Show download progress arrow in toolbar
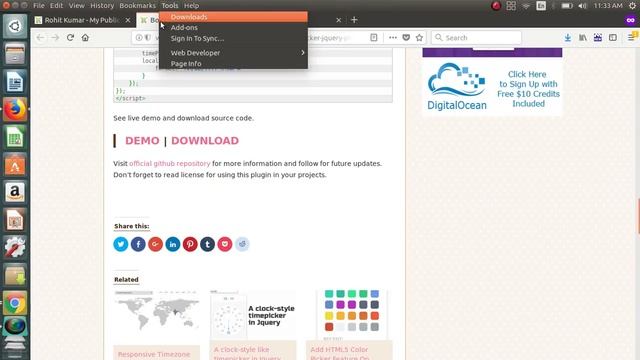The height and width of the screenshot is (360, 640). [x=567, y=38]
